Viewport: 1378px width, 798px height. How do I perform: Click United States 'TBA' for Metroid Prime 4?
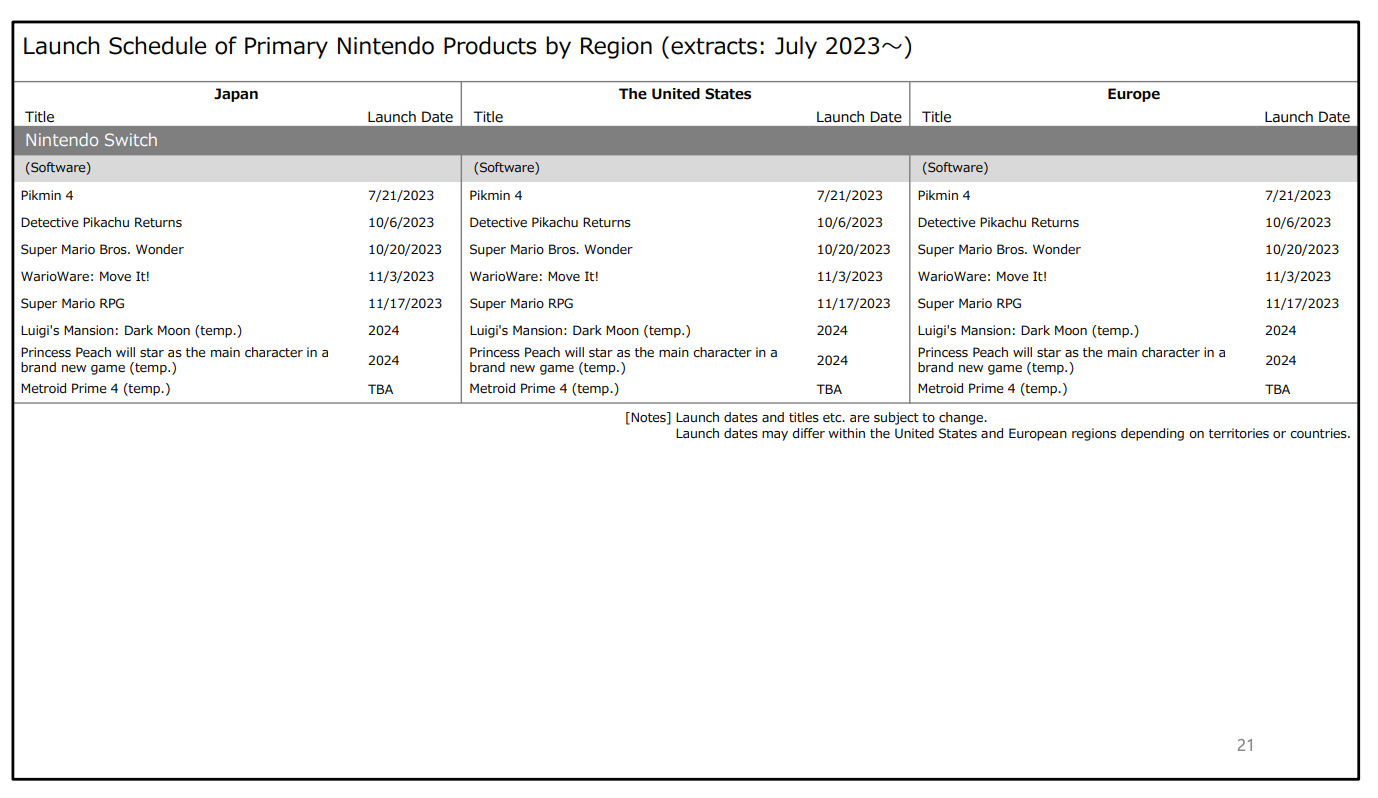[x=829, y=390]
